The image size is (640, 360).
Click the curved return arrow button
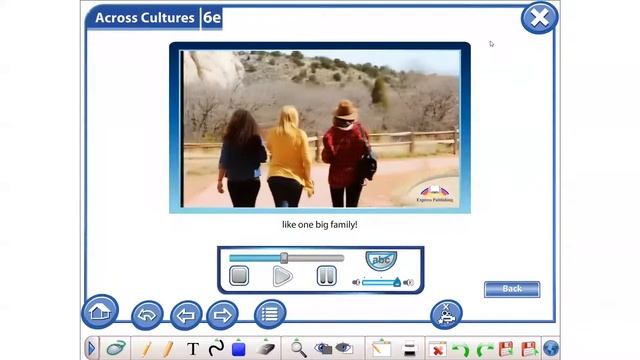147,315
